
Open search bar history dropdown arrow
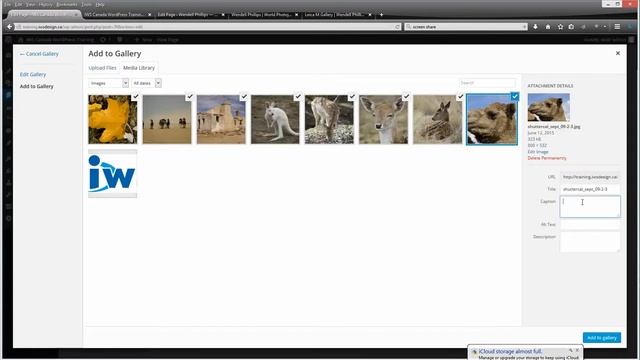[x=524, y=27]
